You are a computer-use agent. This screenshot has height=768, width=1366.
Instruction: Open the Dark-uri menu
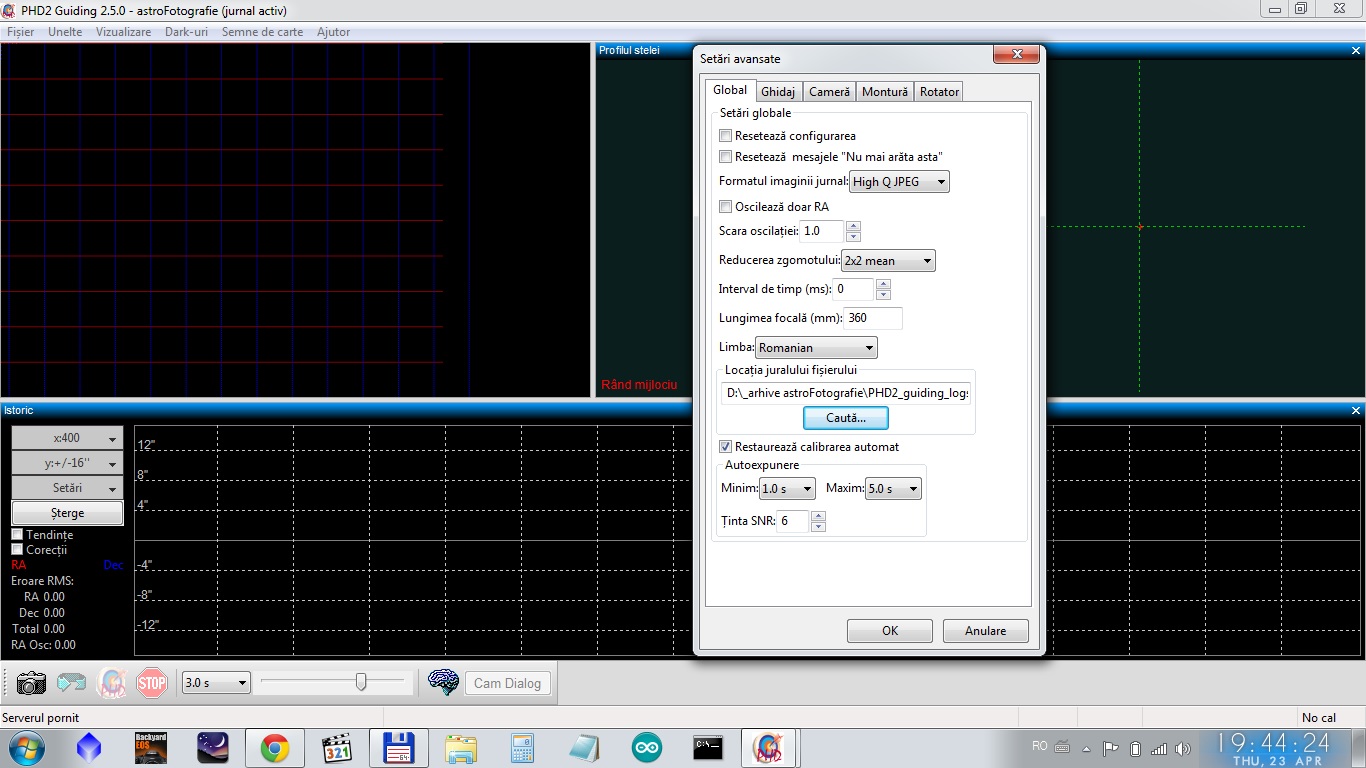pyautogui.click(x=187, y=32)
